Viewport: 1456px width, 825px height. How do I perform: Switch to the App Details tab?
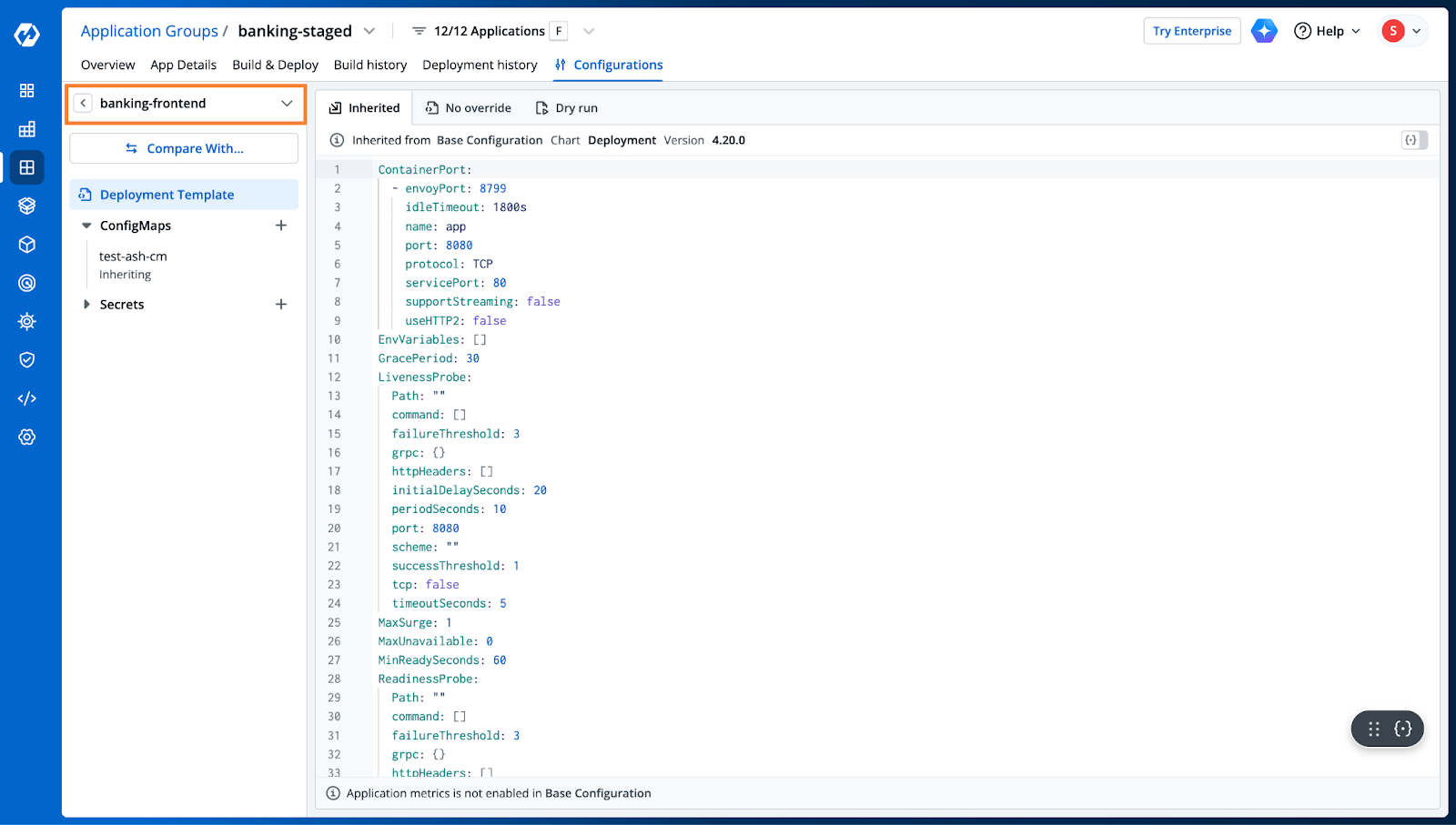183,65
